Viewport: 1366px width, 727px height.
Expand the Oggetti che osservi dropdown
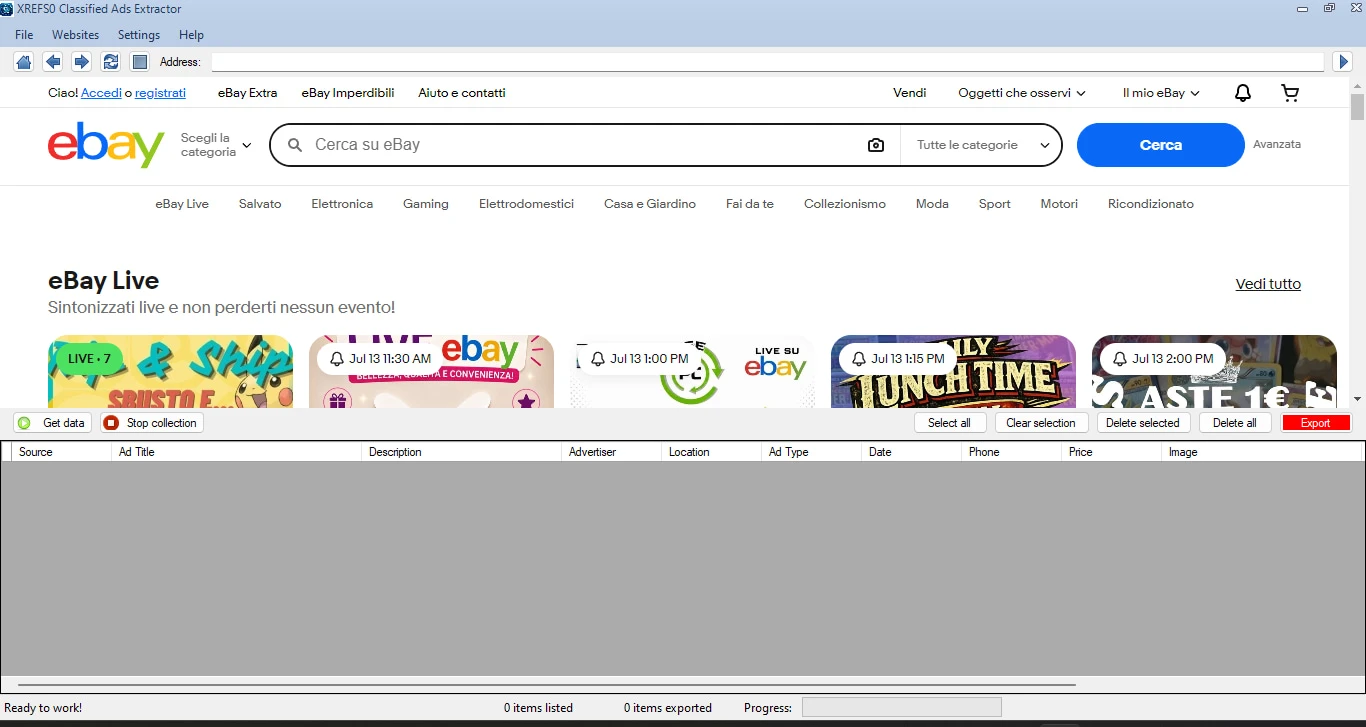pyautogui.click(x=1021, y=93)
